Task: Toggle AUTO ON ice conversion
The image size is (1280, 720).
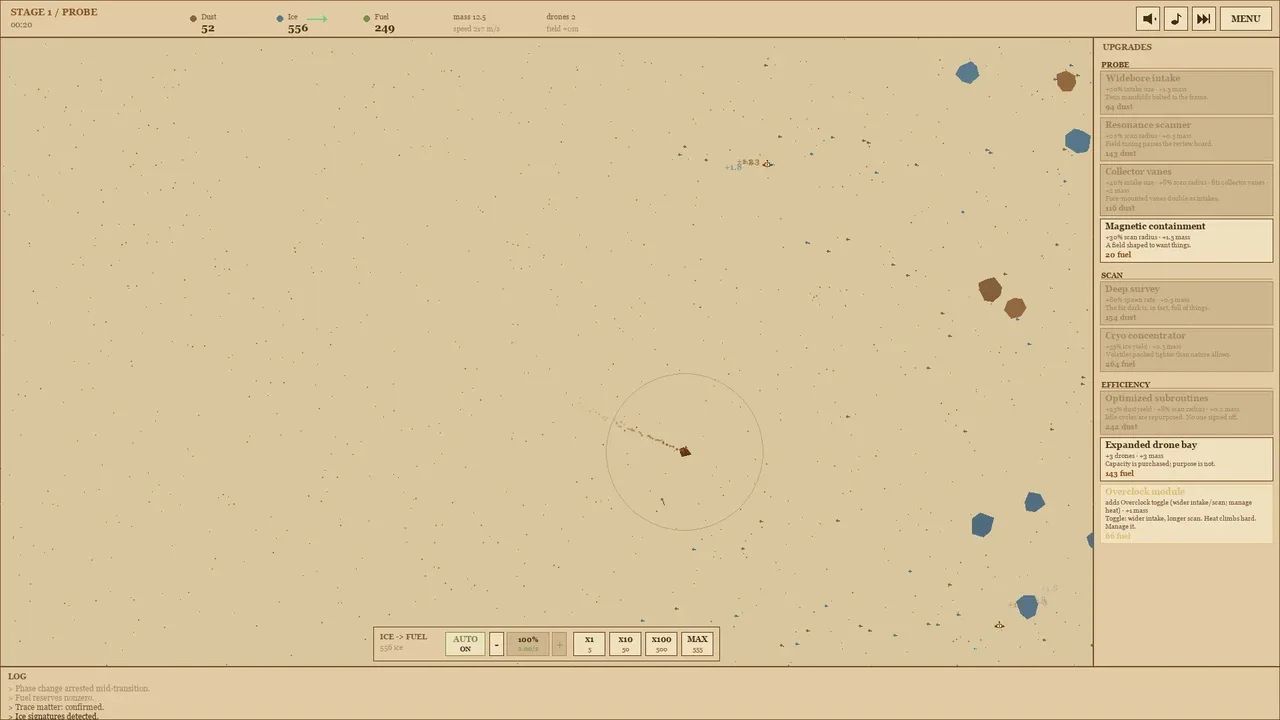Action: coord(465,643)
